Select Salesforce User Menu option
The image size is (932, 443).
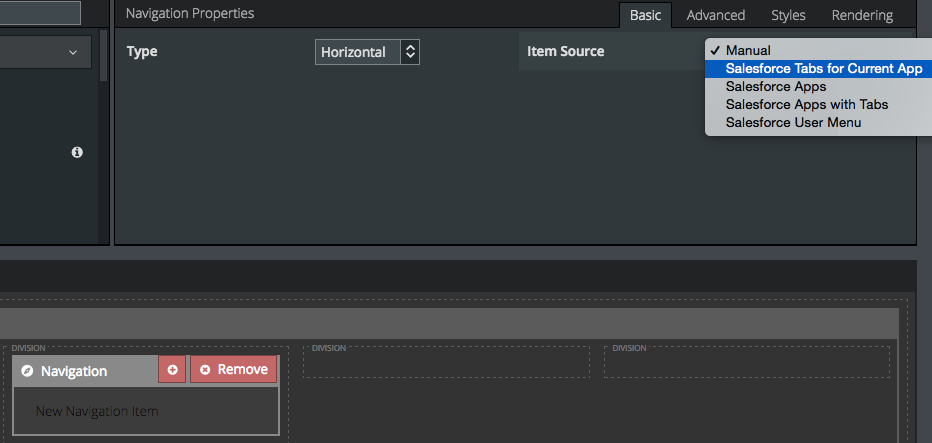793,122
